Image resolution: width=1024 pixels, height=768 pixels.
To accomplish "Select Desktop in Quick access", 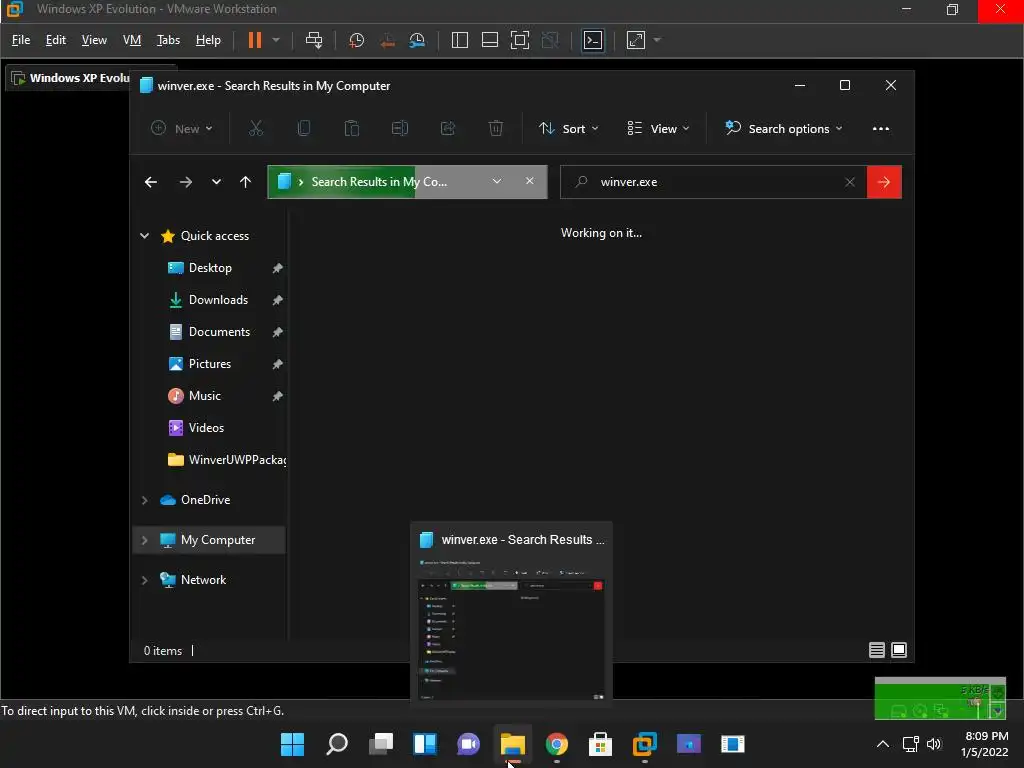I will [x=210, y=268].
